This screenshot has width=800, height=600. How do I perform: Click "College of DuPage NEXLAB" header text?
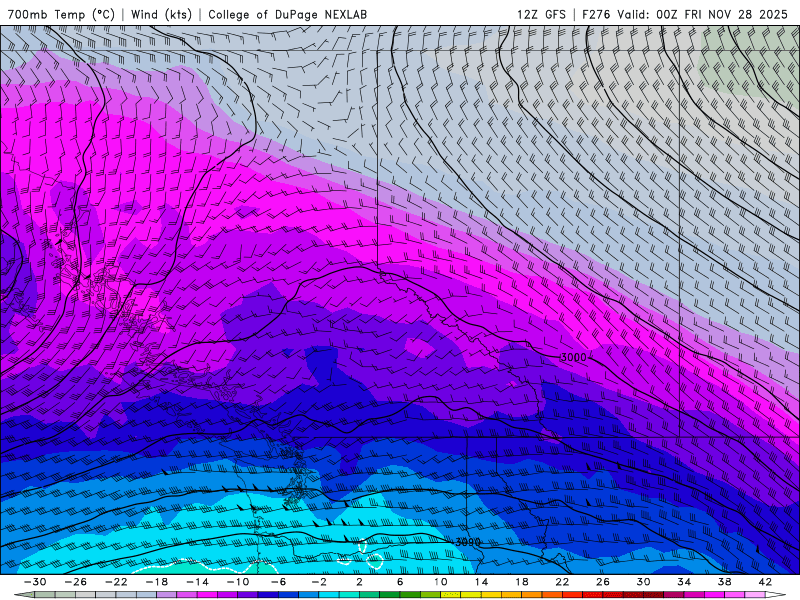click(x=287, y=15)
